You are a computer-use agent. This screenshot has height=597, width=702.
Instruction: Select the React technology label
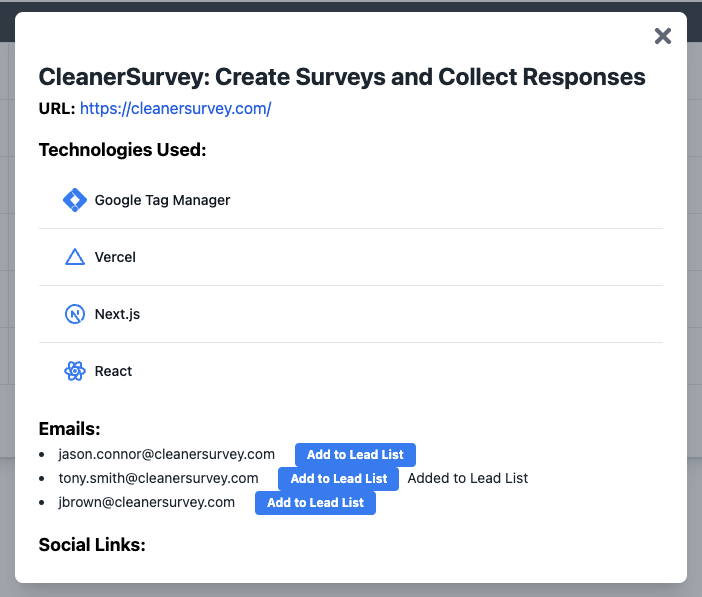113,371
